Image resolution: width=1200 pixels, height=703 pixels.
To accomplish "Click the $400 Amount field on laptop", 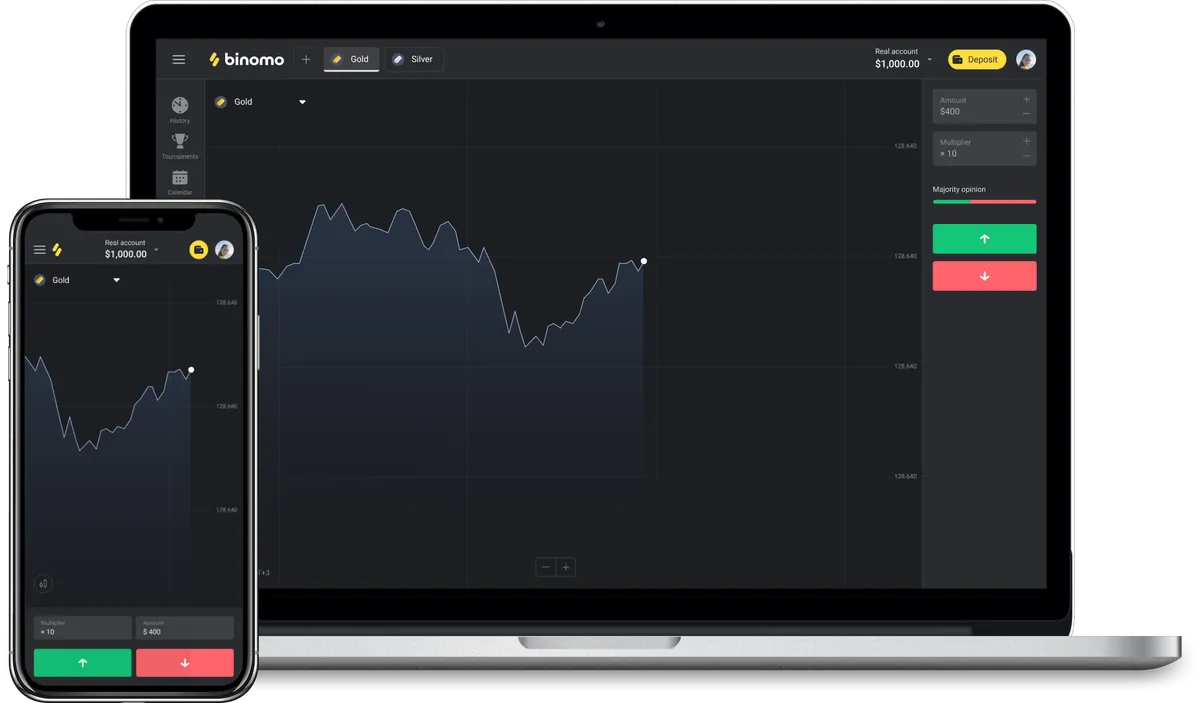I will point(984,106).
